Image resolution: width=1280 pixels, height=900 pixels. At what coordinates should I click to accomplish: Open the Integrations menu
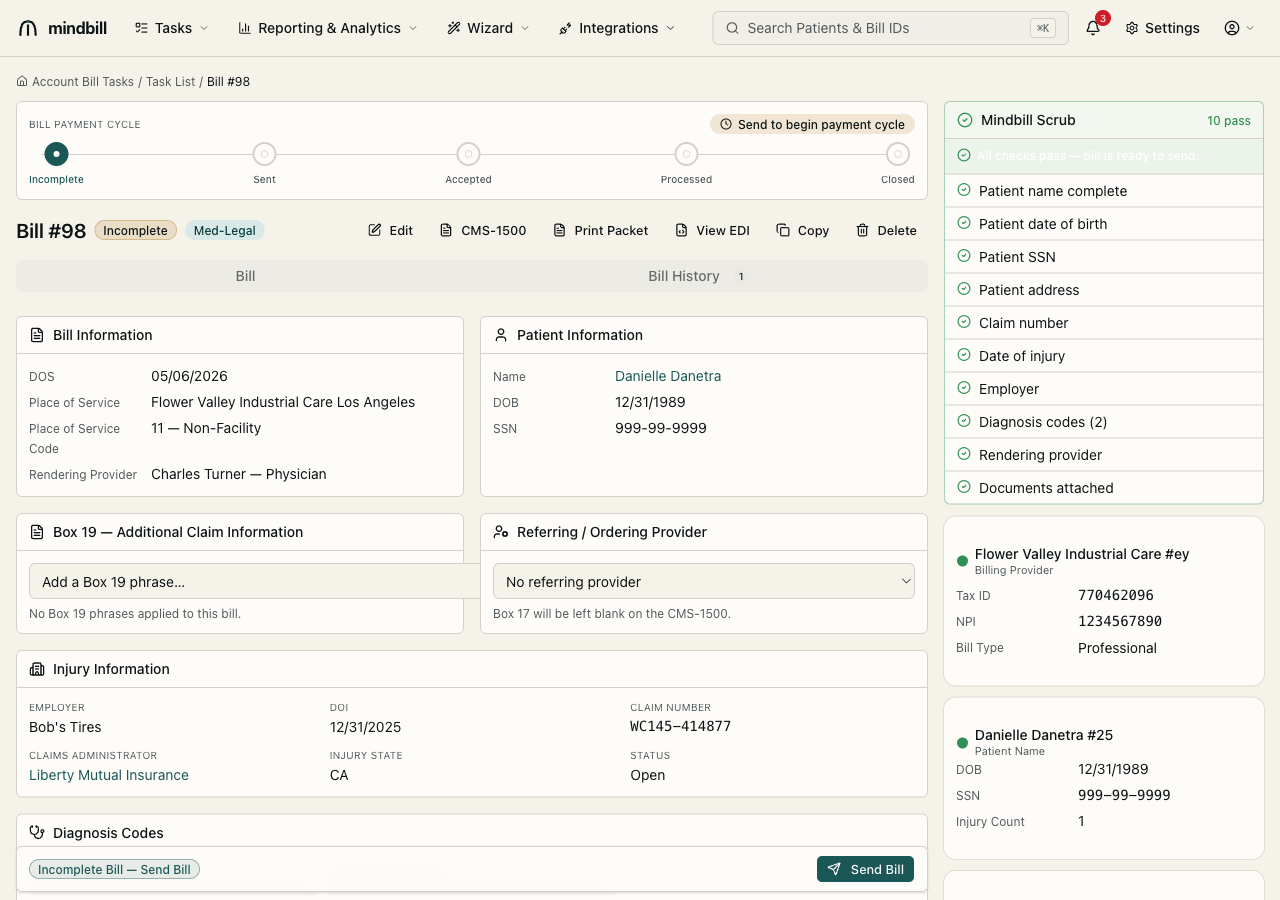617,28
